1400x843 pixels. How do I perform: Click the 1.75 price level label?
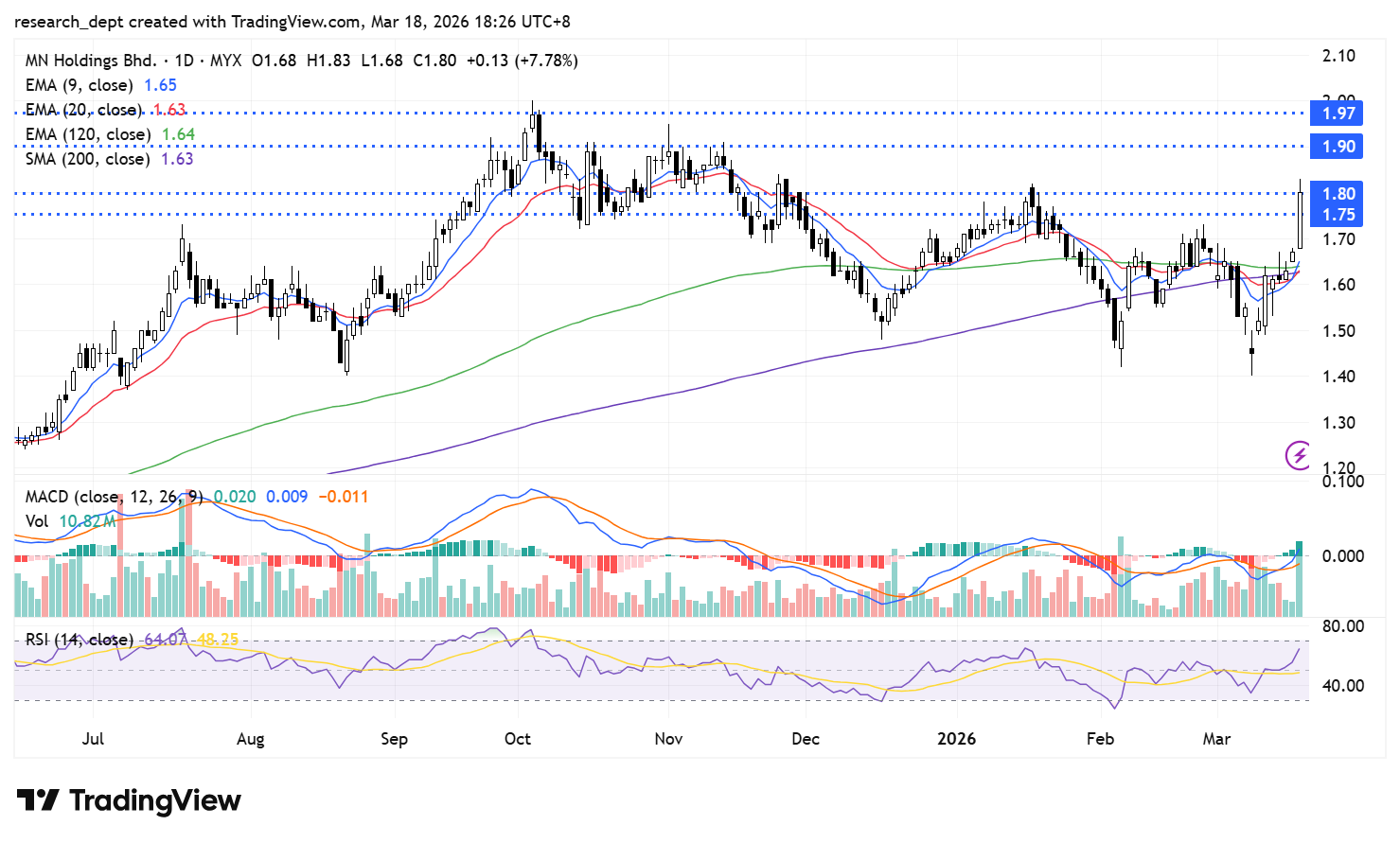pyautogui.click(x=1338, y=215)
